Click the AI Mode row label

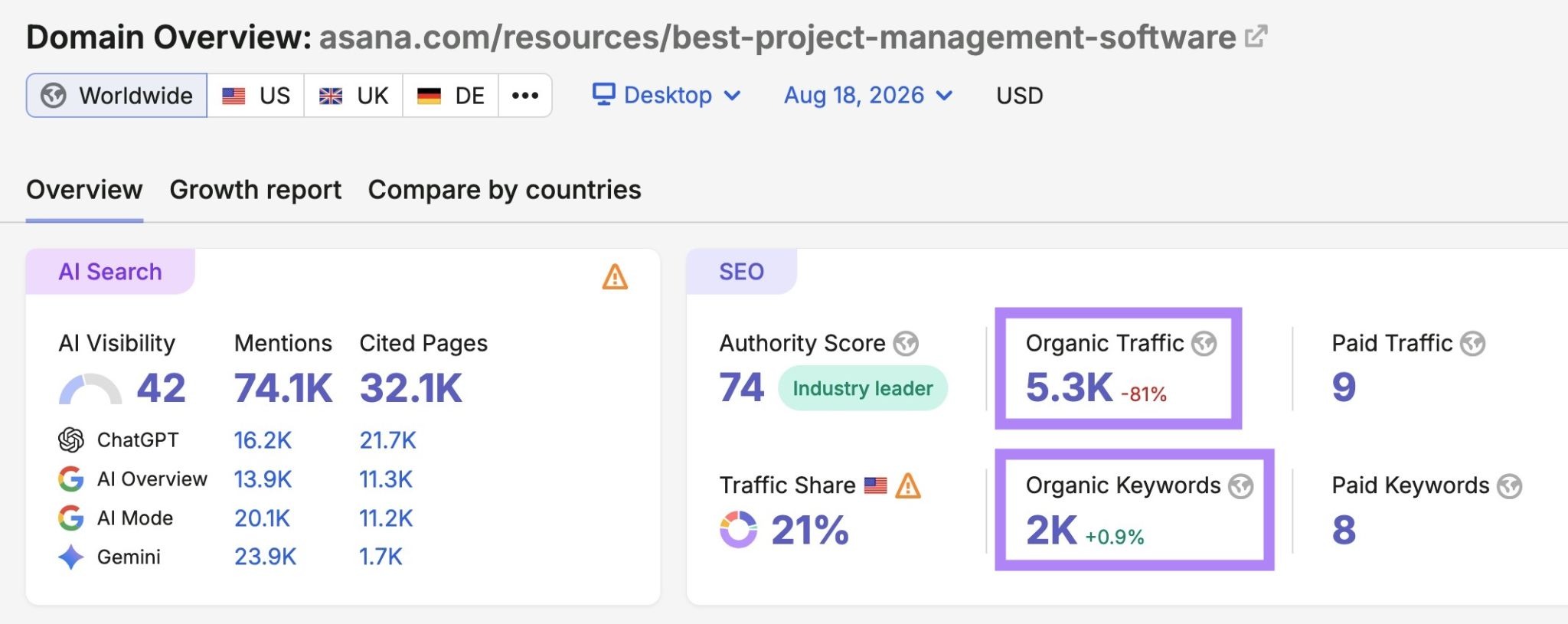[135, 518]
